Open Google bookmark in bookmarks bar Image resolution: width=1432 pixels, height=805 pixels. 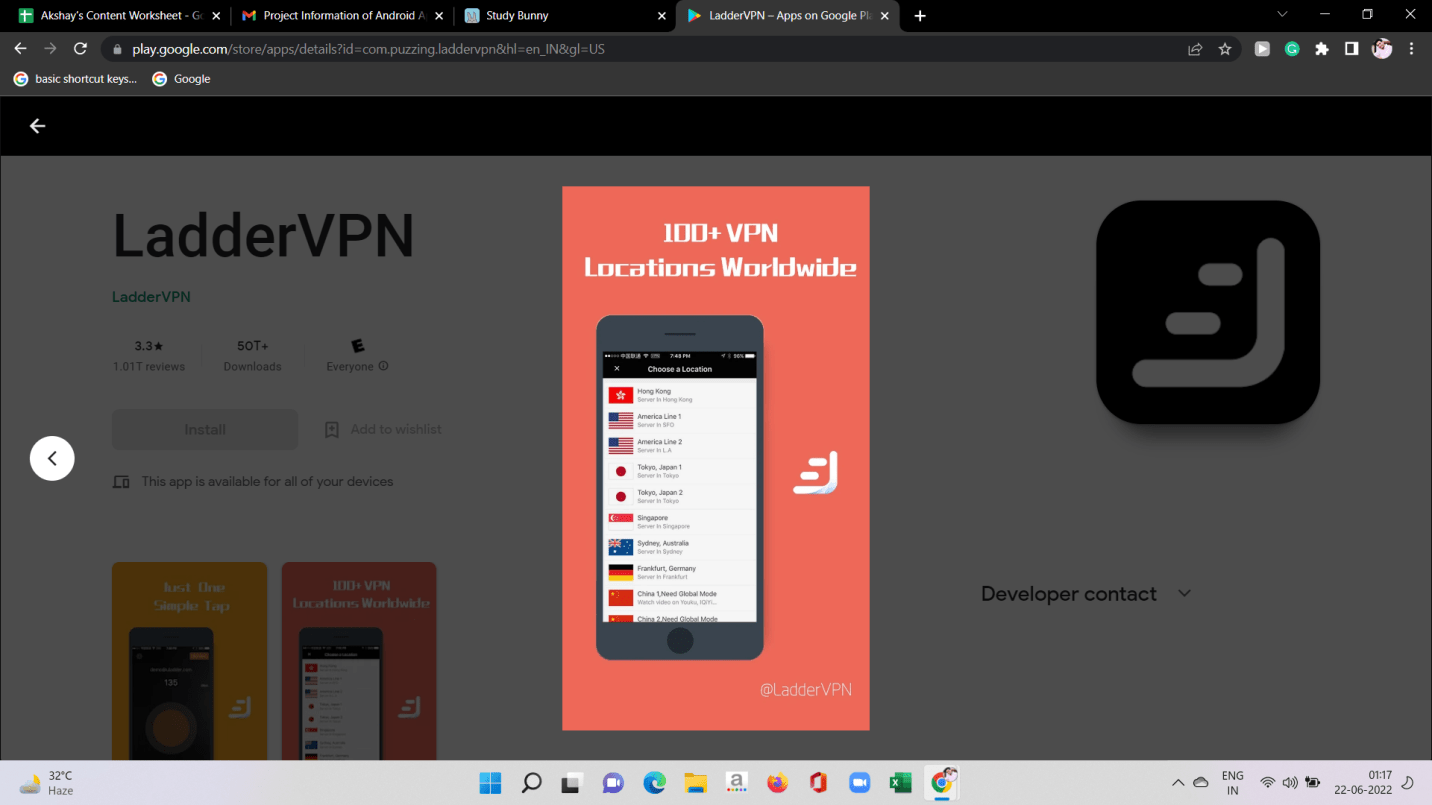[181, 79]
